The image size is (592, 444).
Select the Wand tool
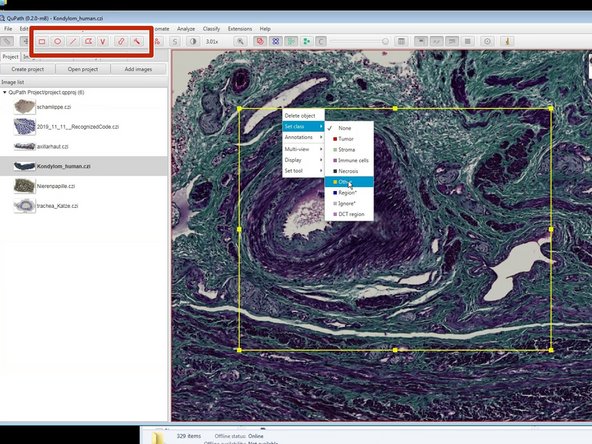point(137,42)
